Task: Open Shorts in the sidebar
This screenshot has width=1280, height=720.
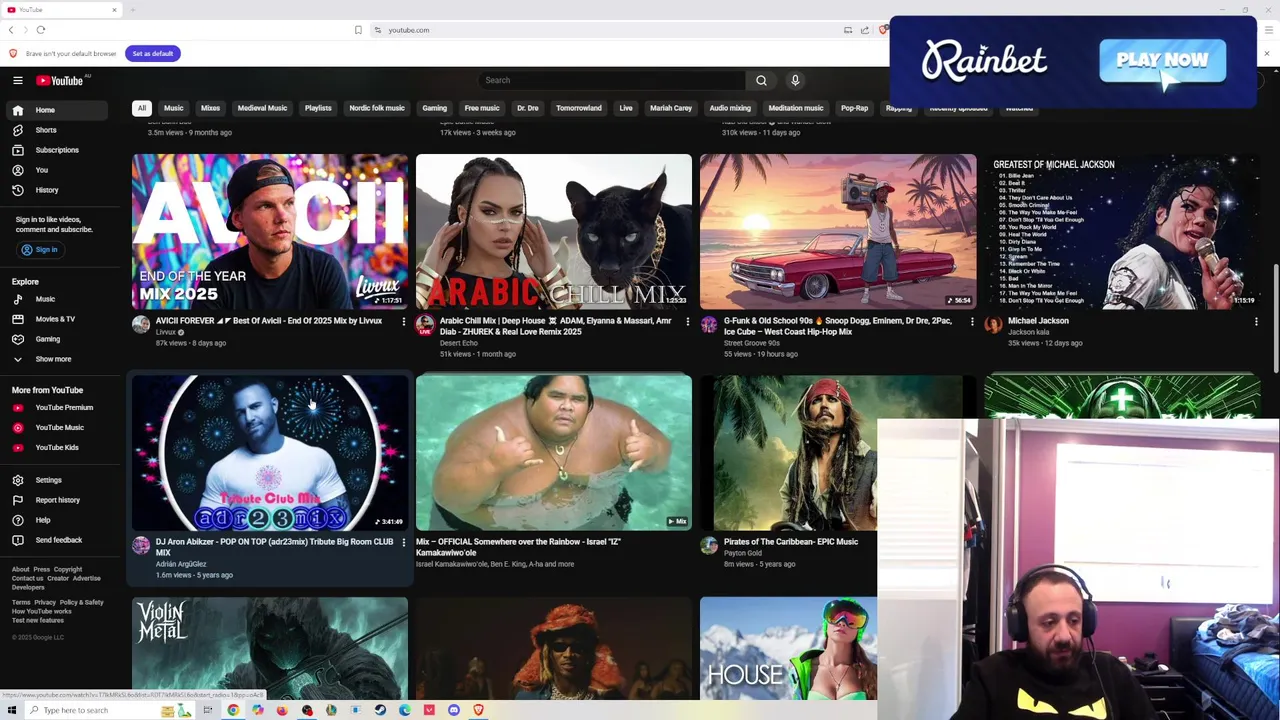Action: 55,130
